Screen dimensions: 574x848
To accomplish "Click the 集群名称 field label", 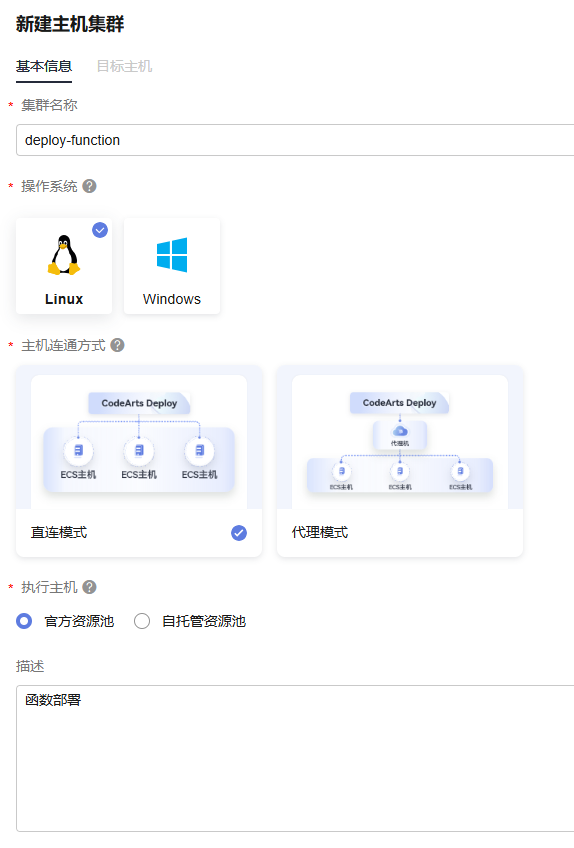I will [49, 105].
